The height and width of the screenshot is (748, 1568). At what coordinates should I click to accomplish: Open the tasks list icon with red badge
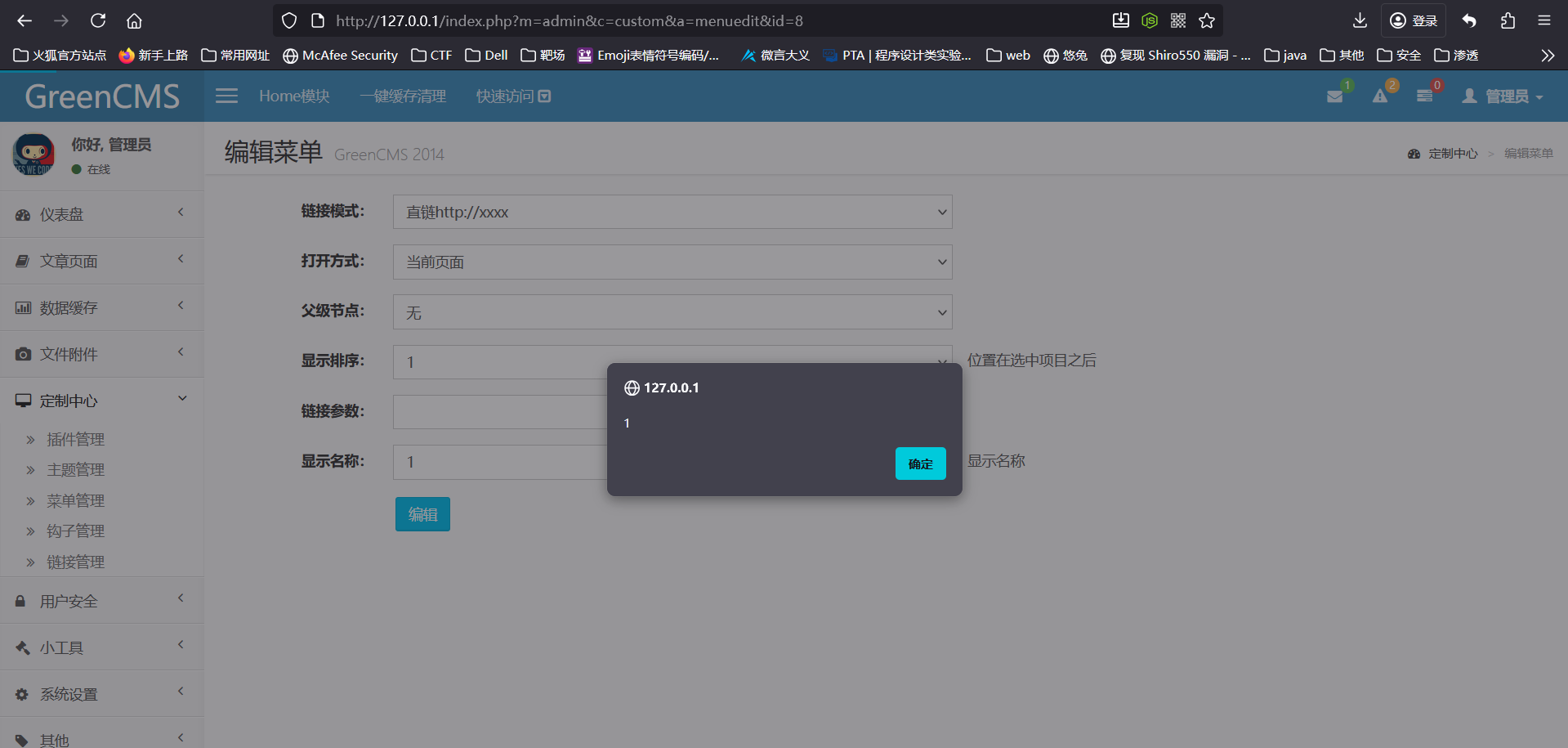[x=1424, y=96]
